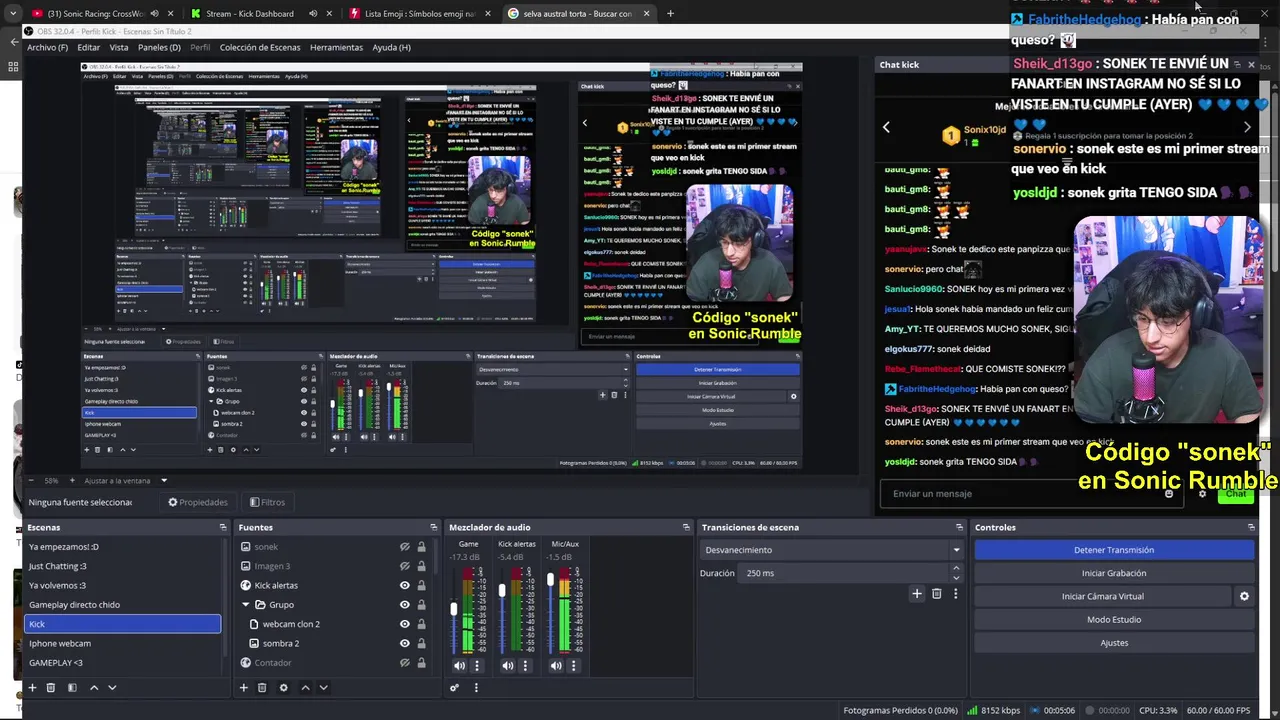Mute the Mic/Aux audio channel

[x=556, y=666]
